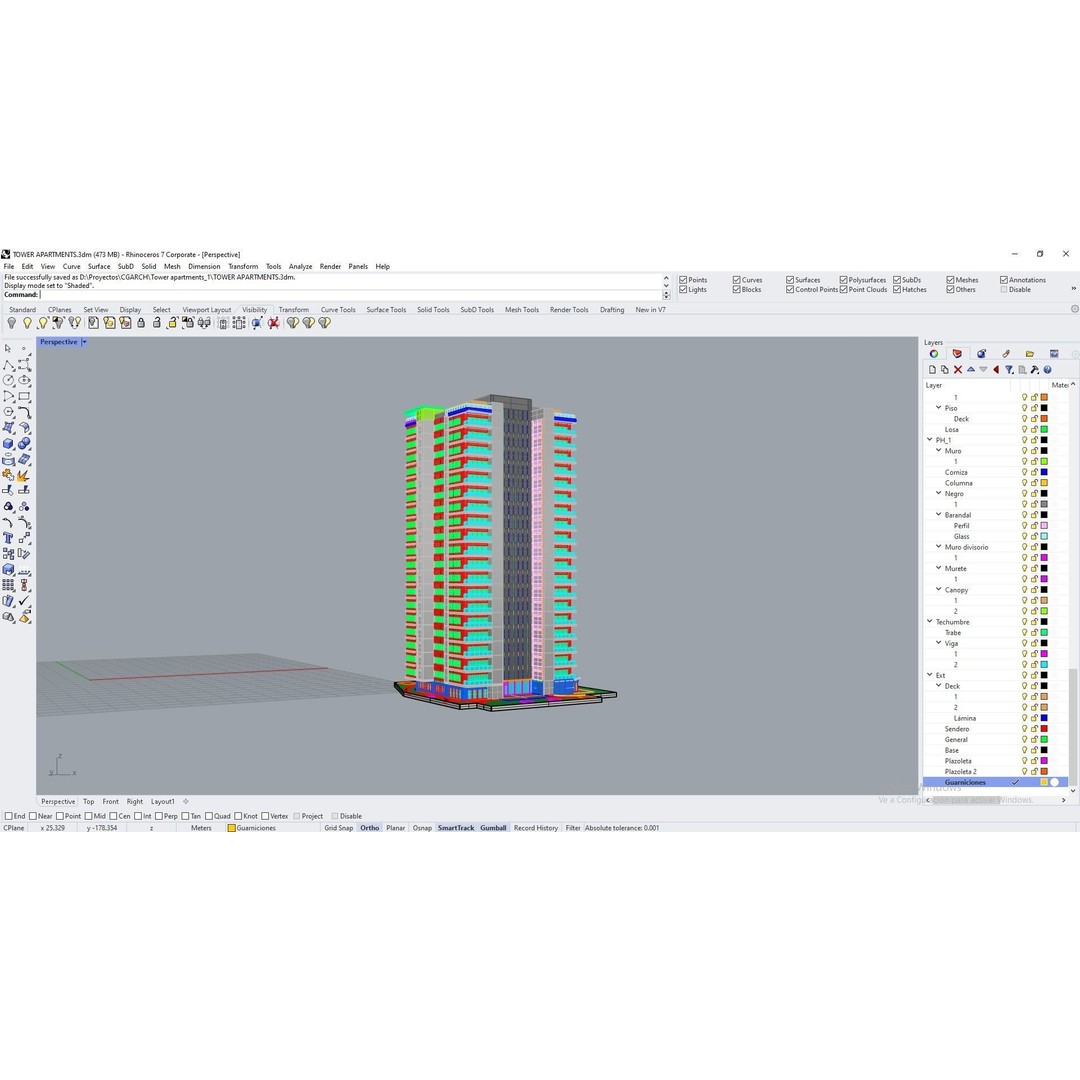Open the layer filter funnel
Image resolution: width=1080 pixels, height=1080 pixels.
(1009, 370)
